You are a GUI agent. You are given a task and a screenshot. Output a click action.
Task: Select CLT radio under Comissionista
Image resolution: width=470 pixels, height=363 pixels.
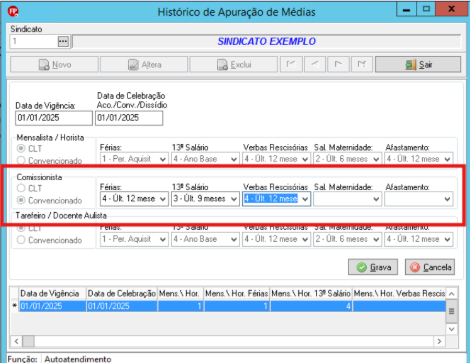point(21,188)
